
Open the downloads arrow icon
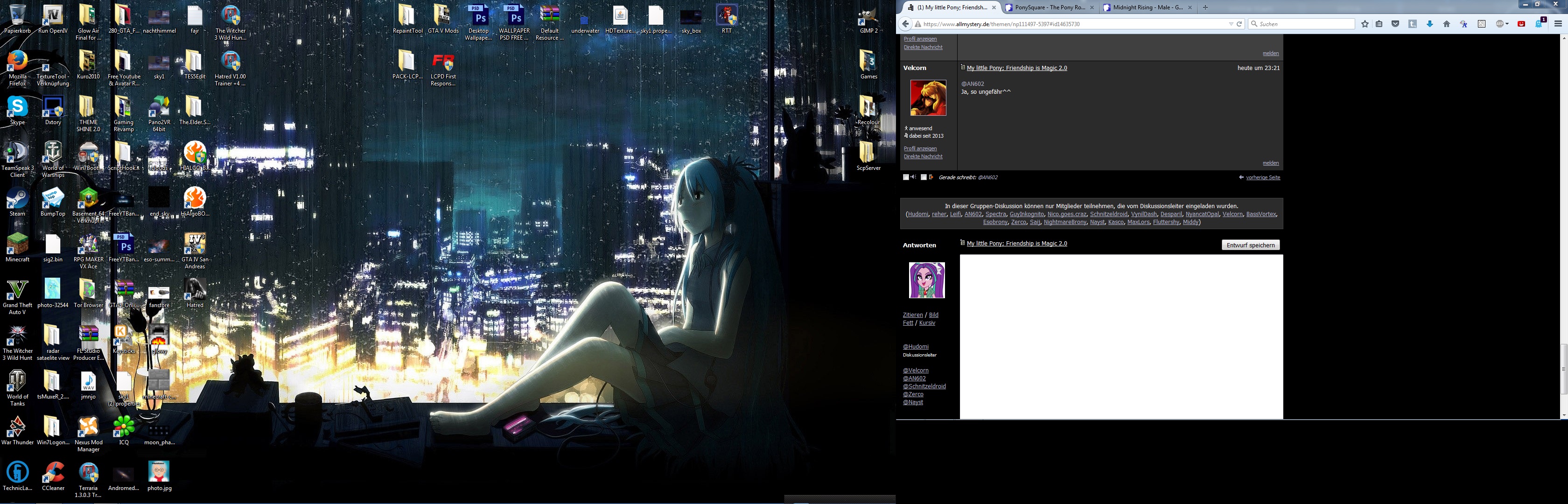(1430, 24)
